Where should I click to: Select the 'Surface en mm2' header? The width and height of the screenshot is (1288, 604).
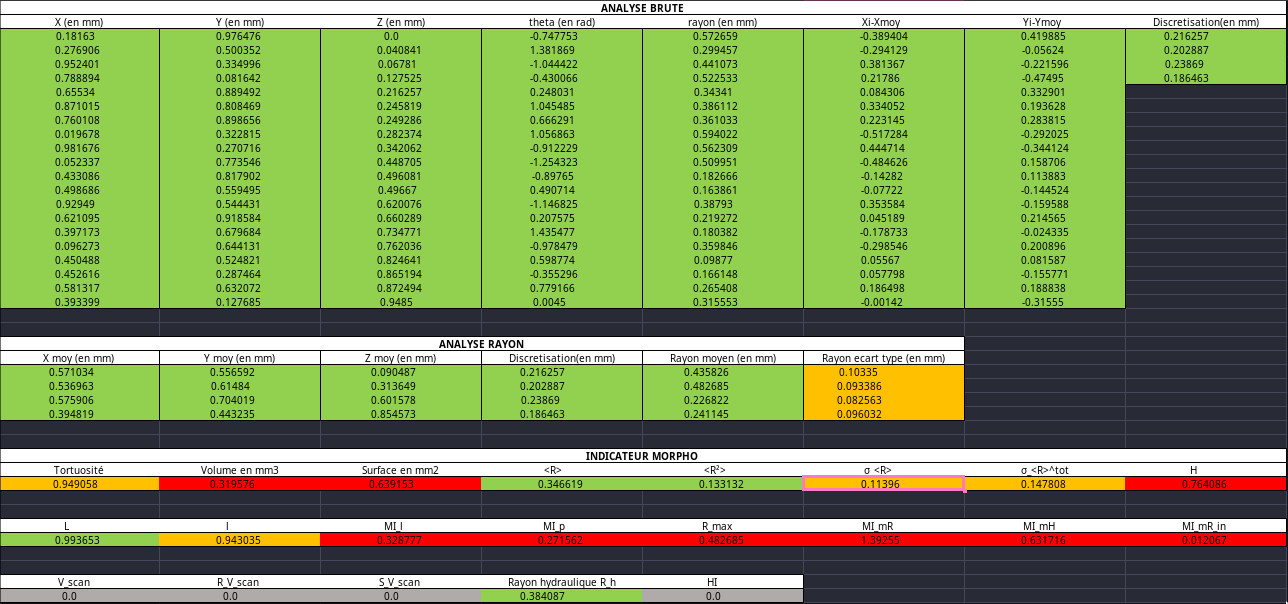(x=401, y=470)
